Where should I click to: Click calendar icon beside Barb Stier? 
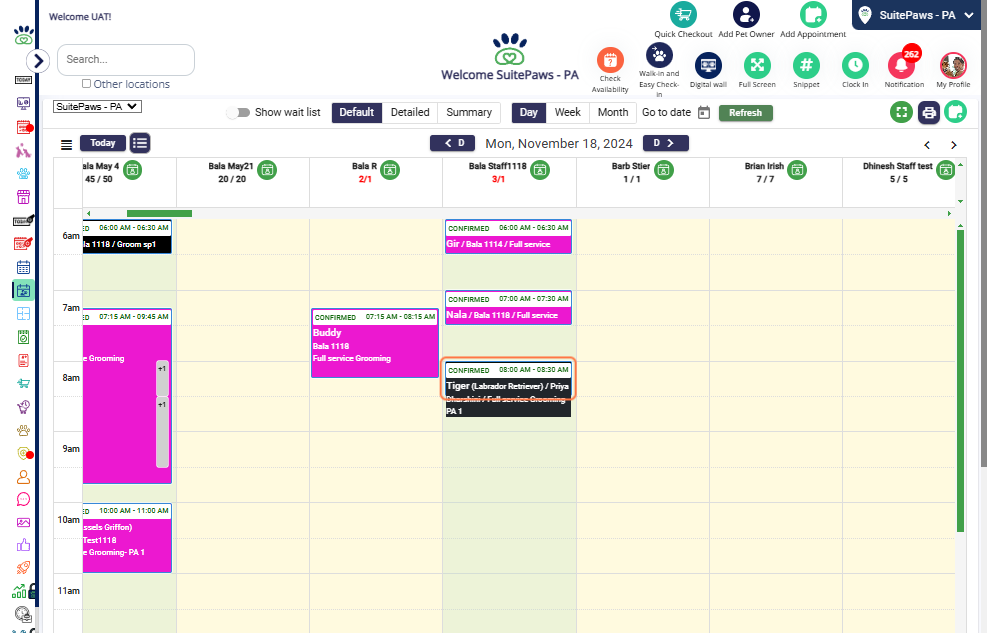[664, 170]
